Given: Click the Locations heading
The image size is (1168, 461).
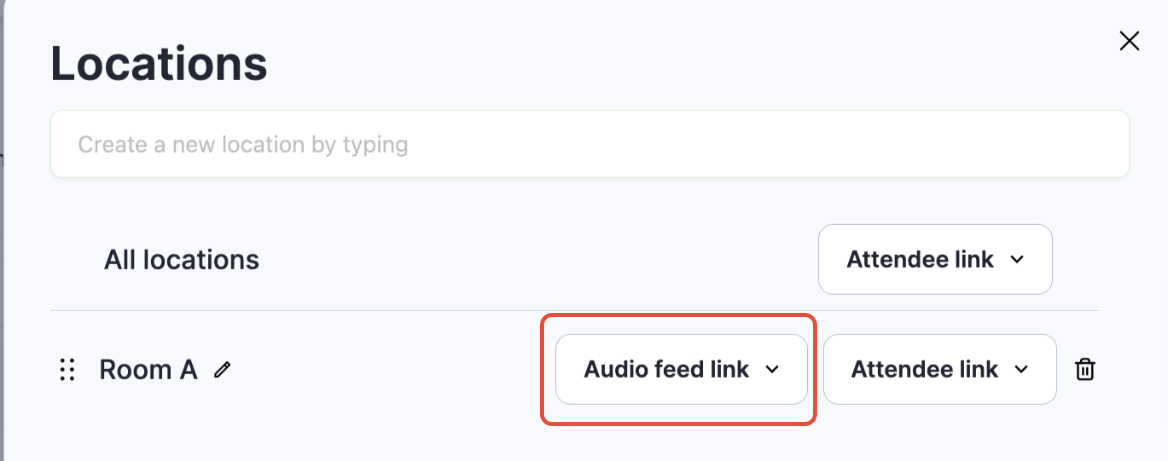Looking at the screenshot, I should click(x=159, y=64).
